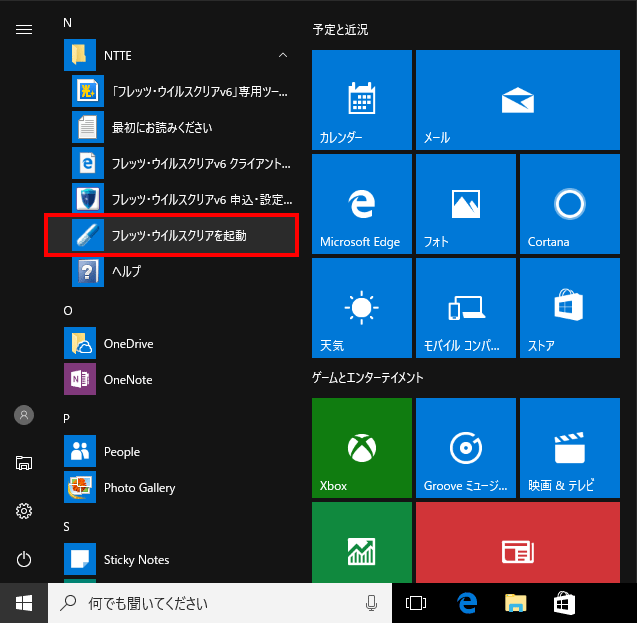The width and height of the screenshot is (637, 623).
Task: Expand the hamburger menu at top left
Action: pos(24,29)
